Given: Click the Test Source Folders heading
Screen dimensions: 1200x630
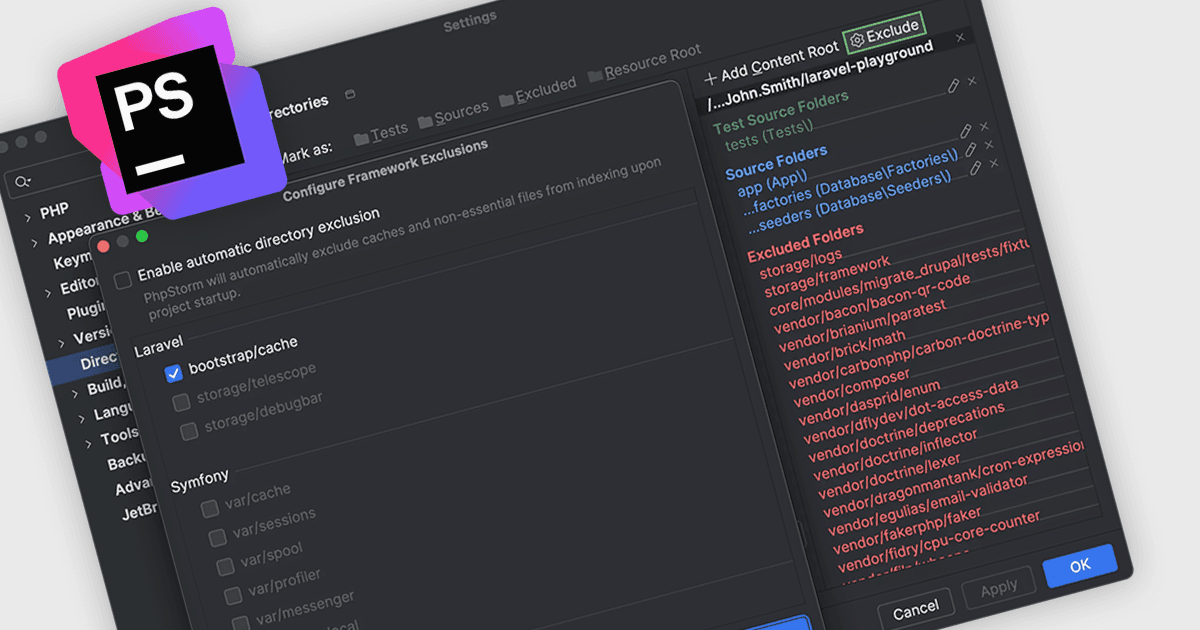Looking at the screenshot, I should pos(781,113).
